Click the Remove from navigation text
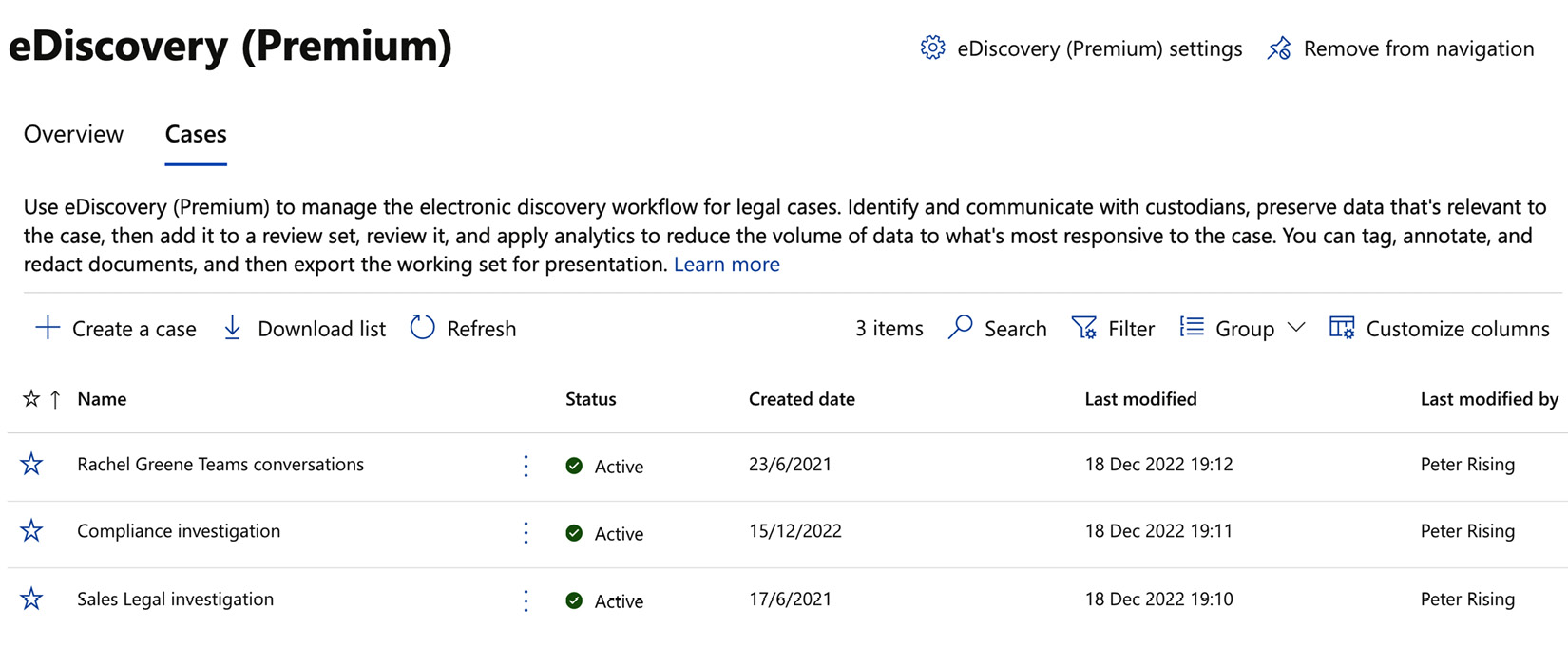The image size is (1568, 649). [x=1419, y=48]
